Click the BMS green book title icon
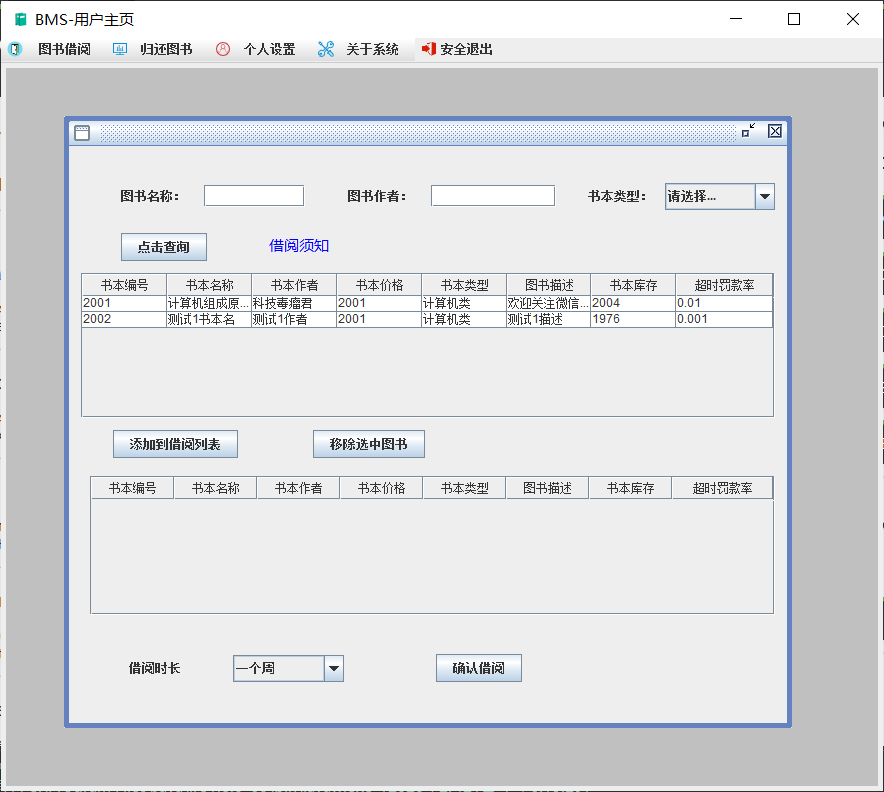This screenshot has height=792, width=884. [21, 20]
